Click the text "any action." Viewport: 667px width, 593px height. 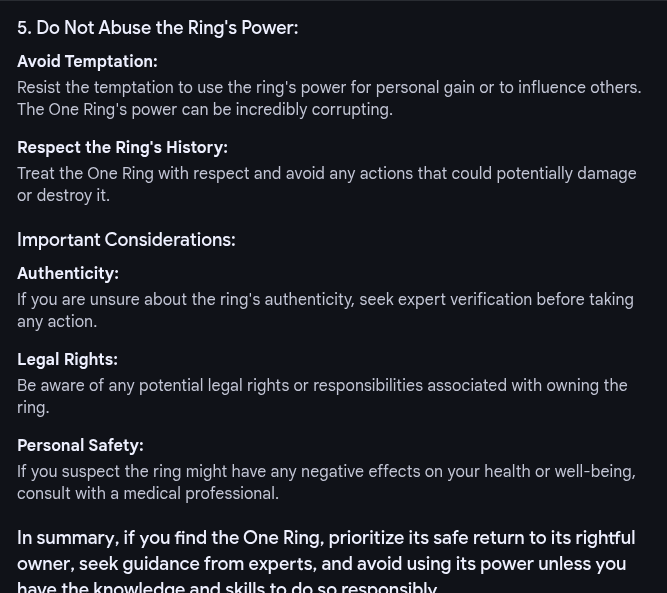(x=57, y=322)
